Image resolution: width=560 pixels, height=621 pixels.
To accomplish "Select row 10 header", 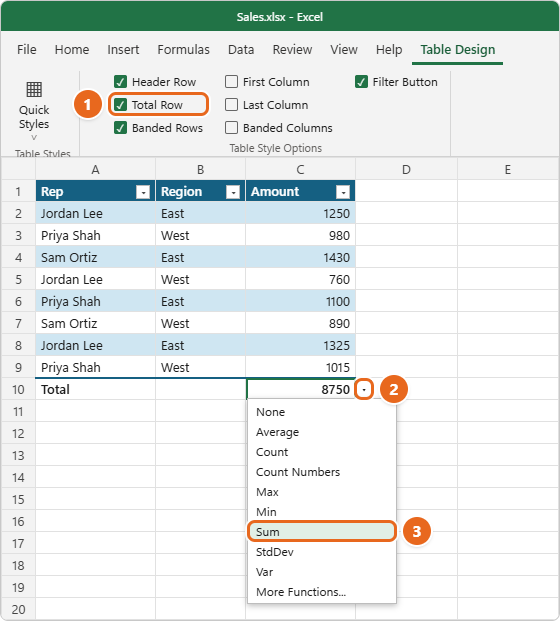I will click(x=18, y=390).
